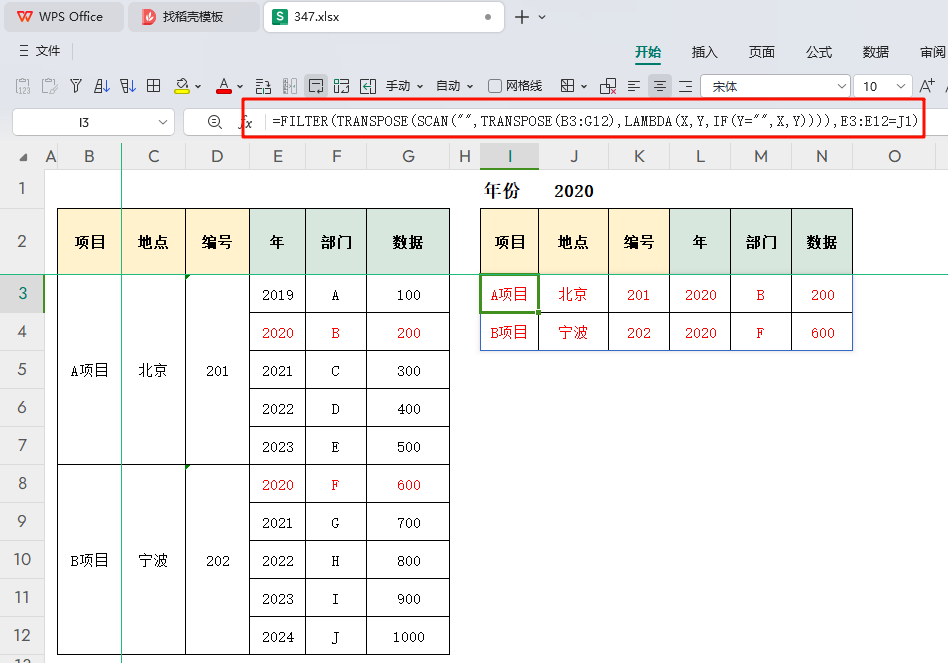
Task: Click inside the formula bar FILTER formula
Action: point(595,121)
